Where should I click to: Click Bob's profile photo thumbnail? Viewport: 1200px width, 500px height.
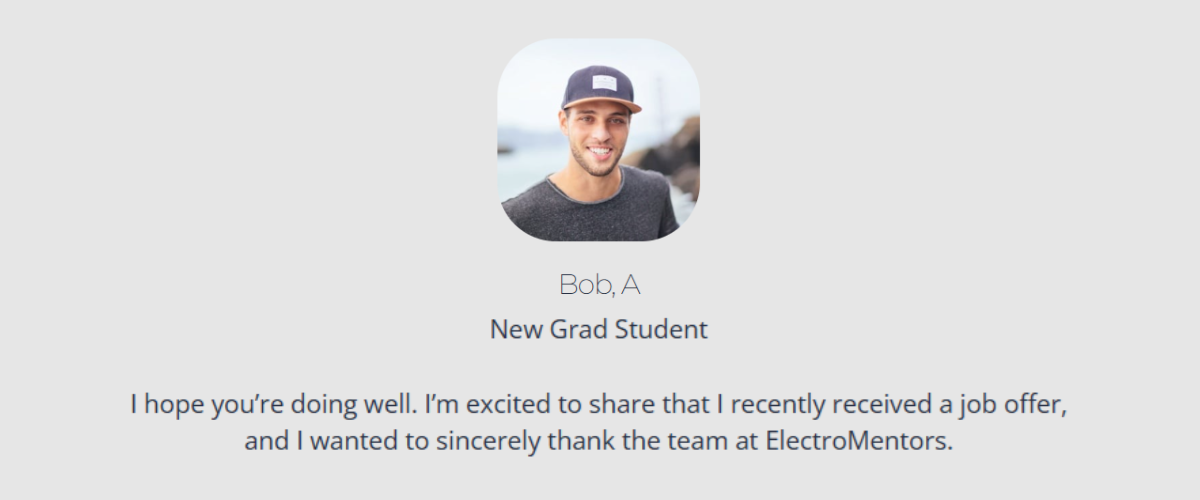point(599,140)
